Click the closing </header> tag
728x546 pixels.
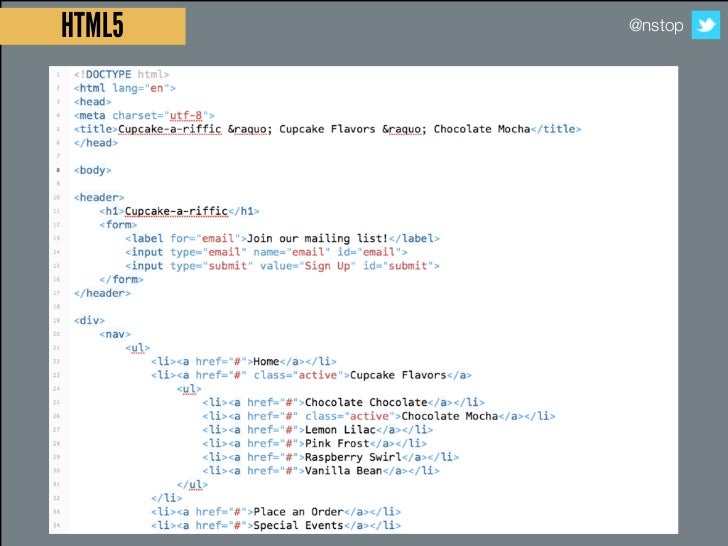[102, 293]
